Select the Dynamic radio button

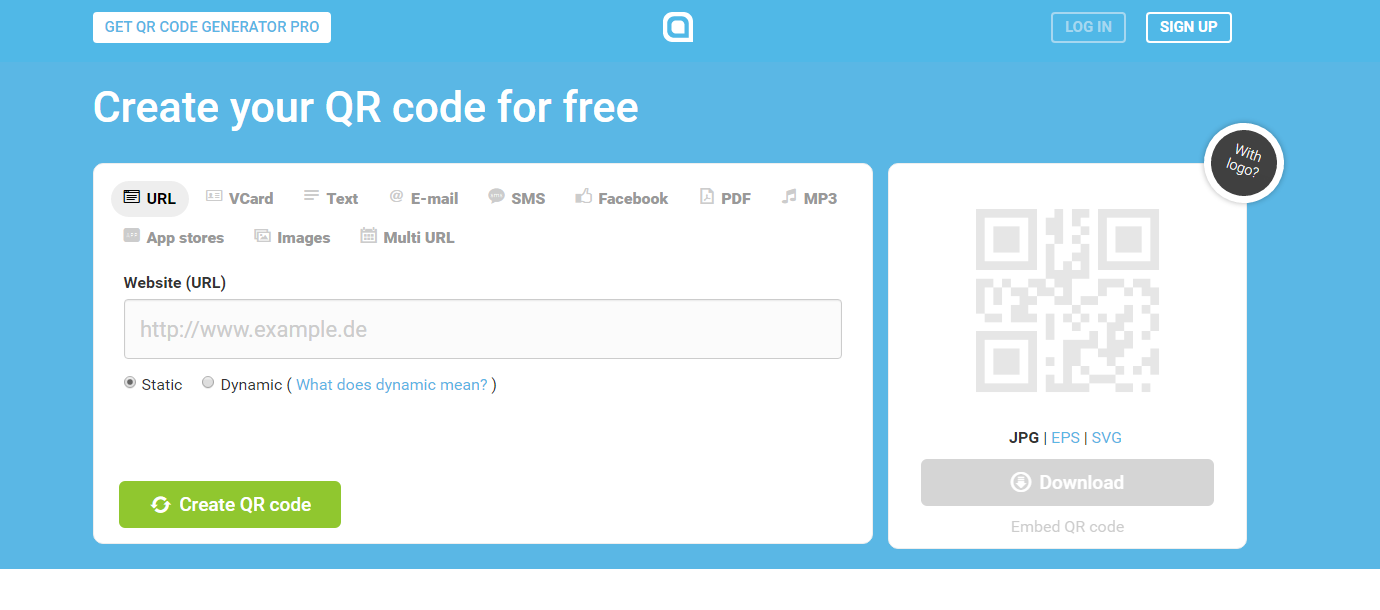coord(208,383)
